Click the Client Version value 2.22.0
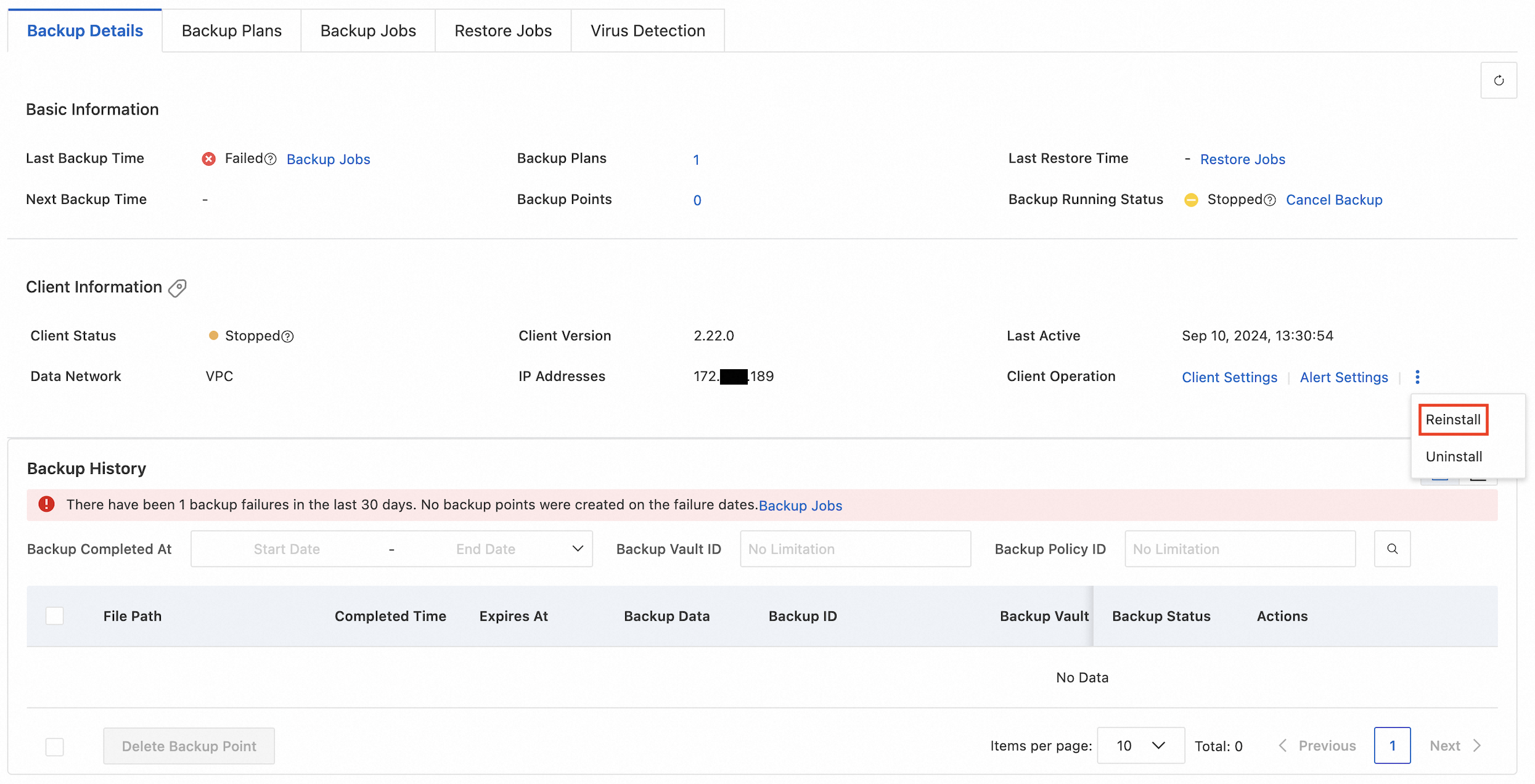1535x784 pixels. (714, 336)
